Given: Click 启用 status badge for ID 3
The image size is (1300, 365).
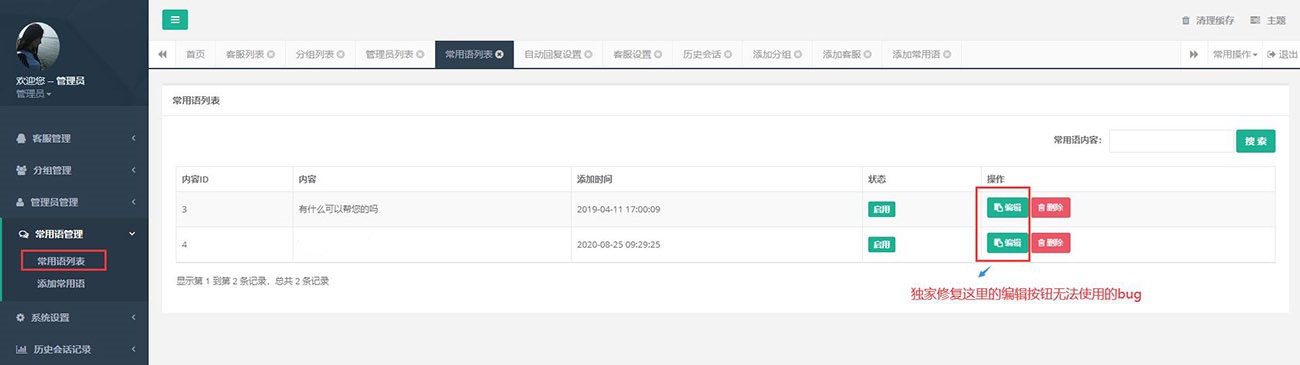Looking at the screenshot, I should coord(881,210).
